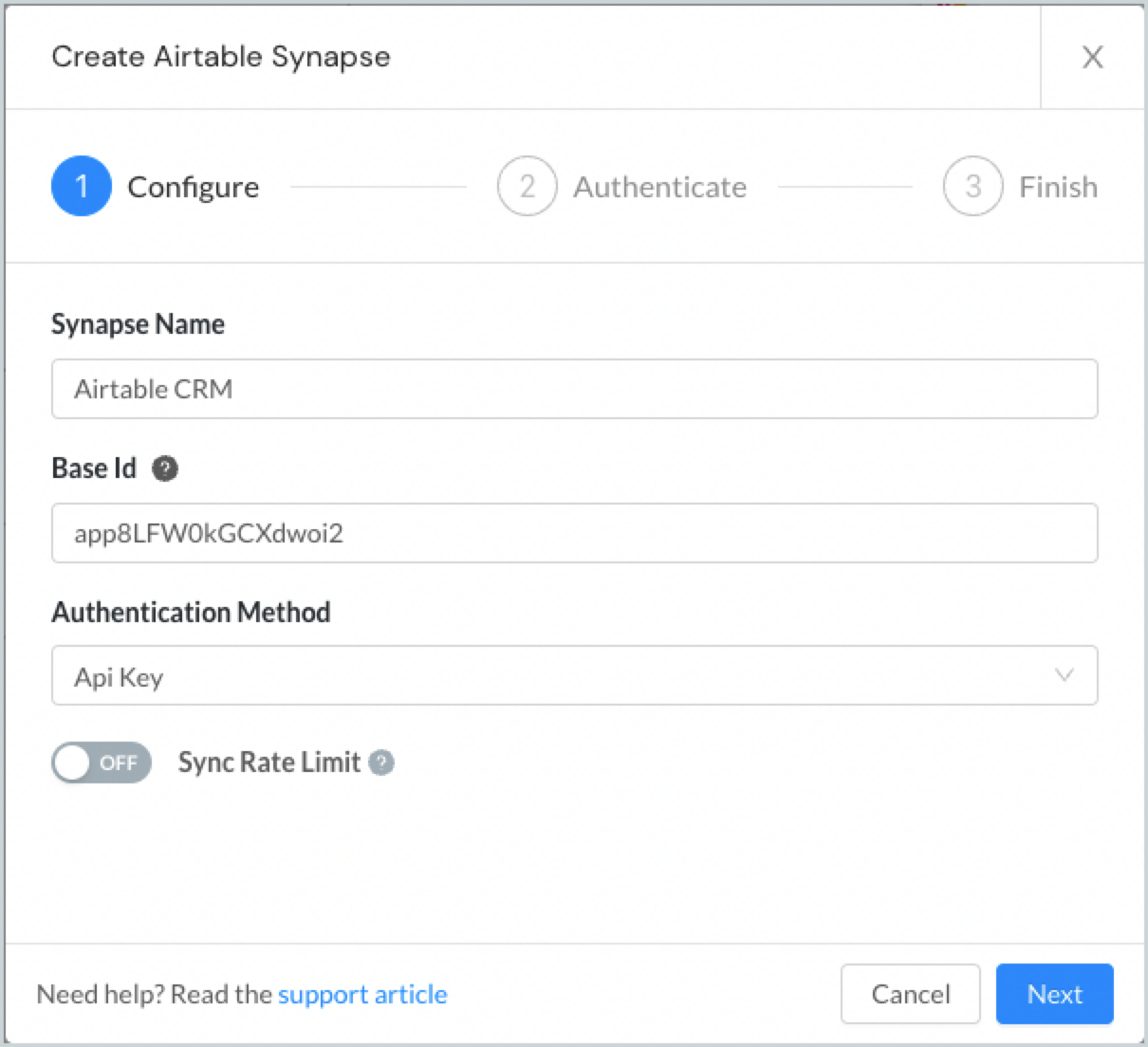Toggle Sync Rate Limit off position

(101, 762)
